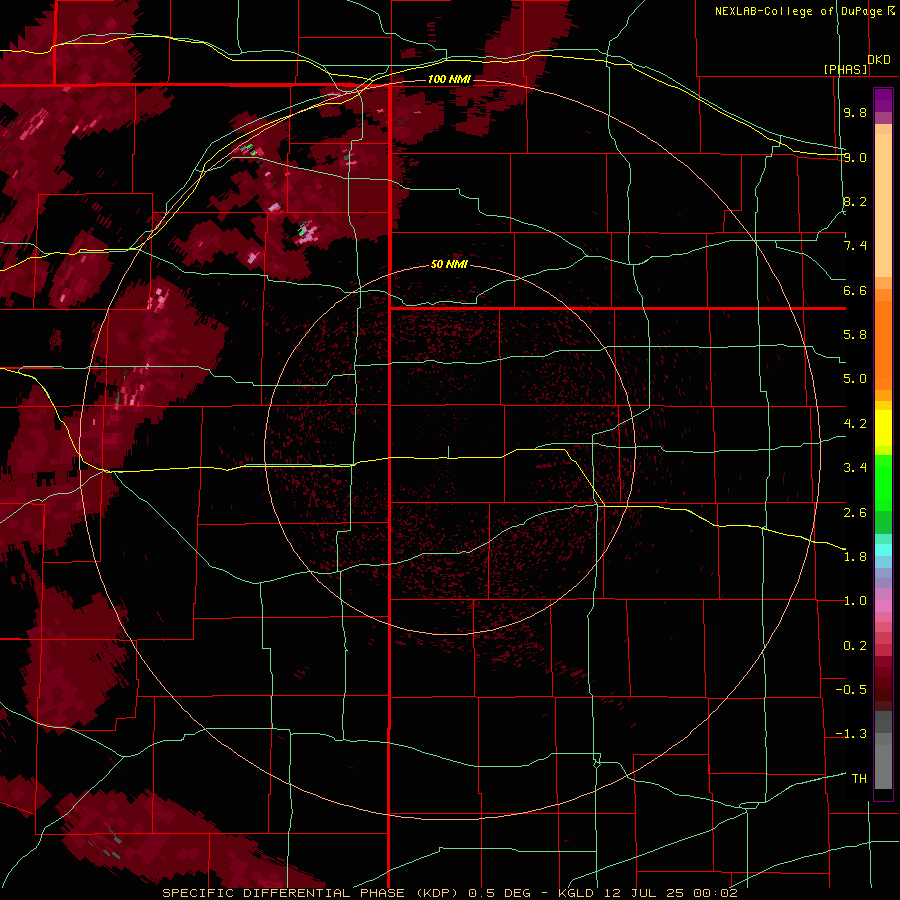Image resolution: width=900 pixels, height=900 pixels.
Task: Select the 7.4 legend value
Action: pyautogui.click(x=855, y=246)
